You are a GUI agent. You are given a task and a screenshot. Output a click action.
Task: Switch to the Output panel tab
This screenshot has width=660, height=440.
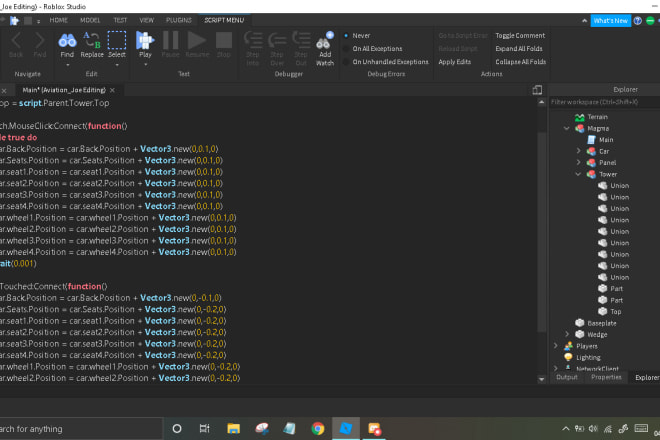pyautogui.click(x=567, y=377)
